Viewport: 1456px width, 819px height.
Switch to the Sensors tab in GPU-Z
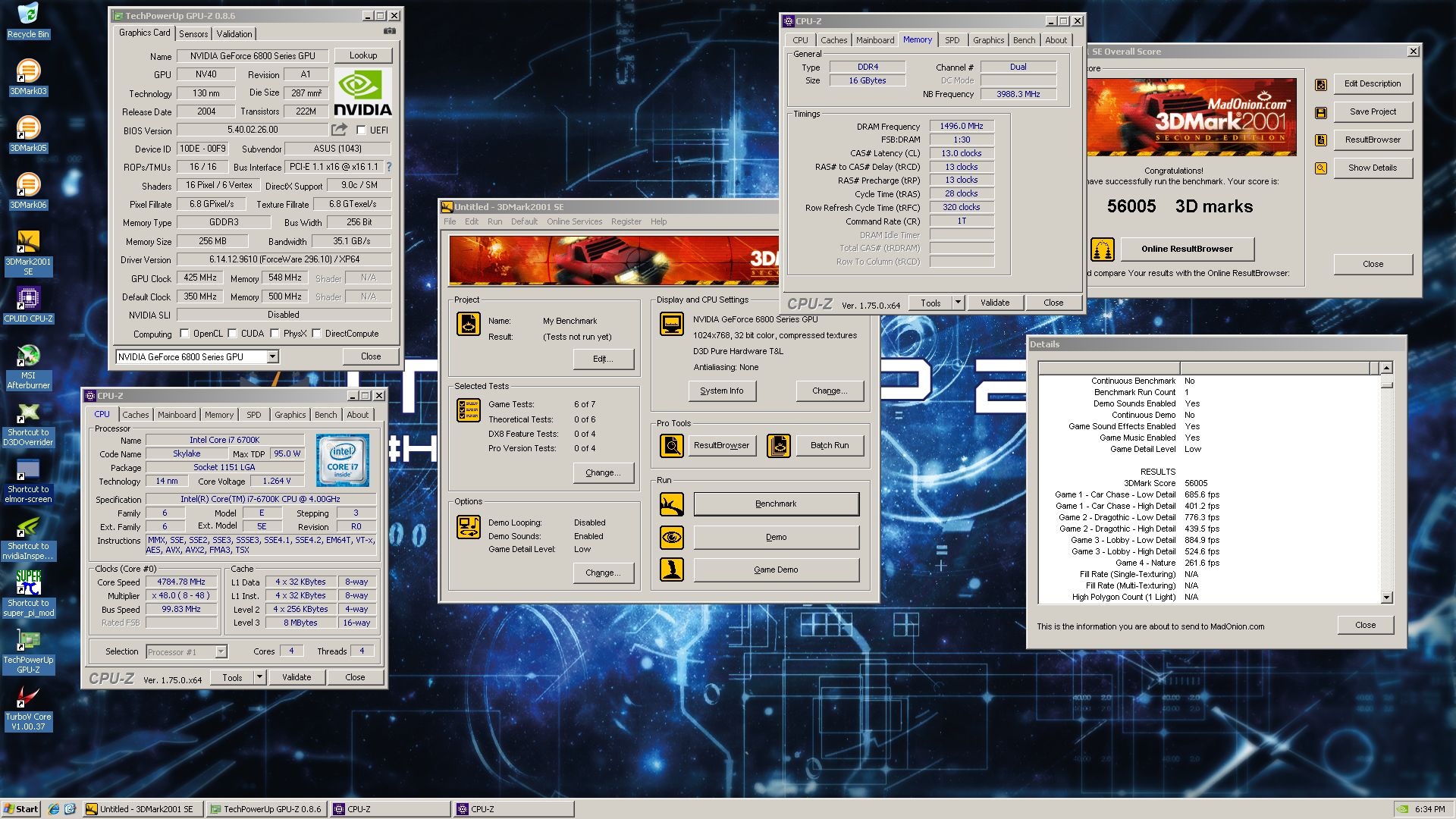click(193, 34)
